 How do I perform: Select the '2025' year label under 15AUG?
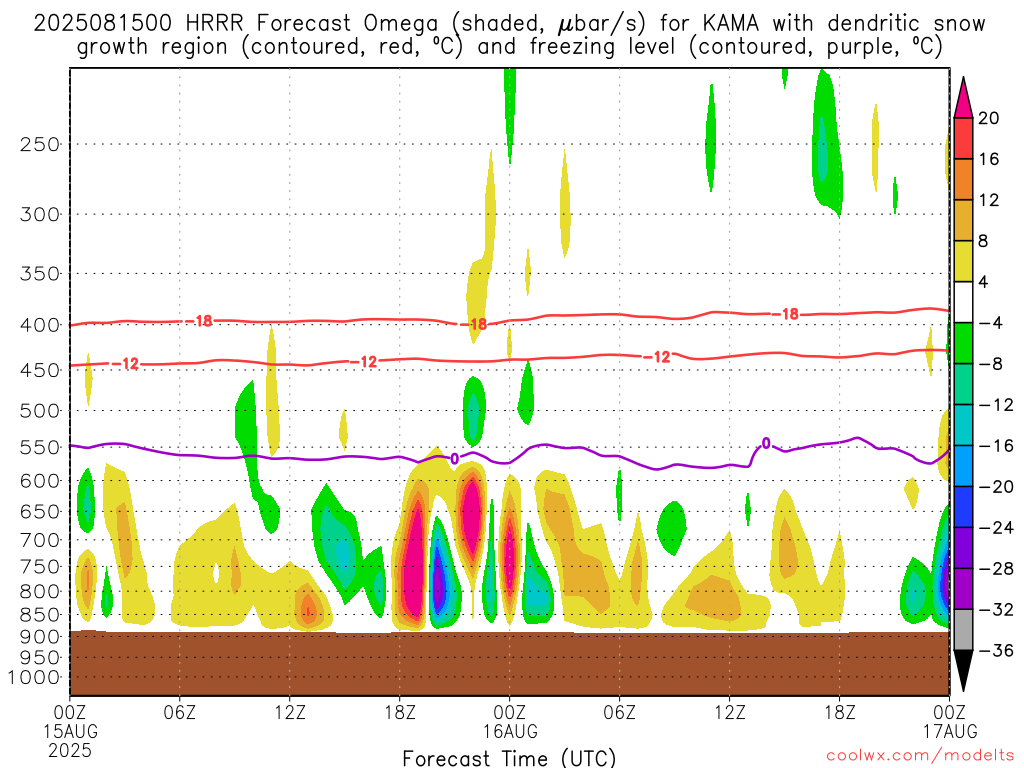pyautogui.click(x=71, y=750)
